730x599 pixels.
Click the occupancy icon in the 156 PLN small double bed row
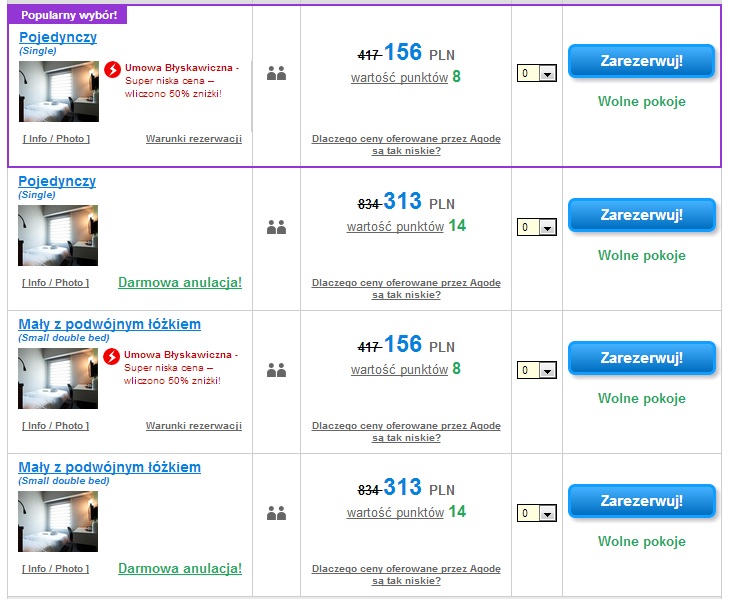click(x=277, y=370)
